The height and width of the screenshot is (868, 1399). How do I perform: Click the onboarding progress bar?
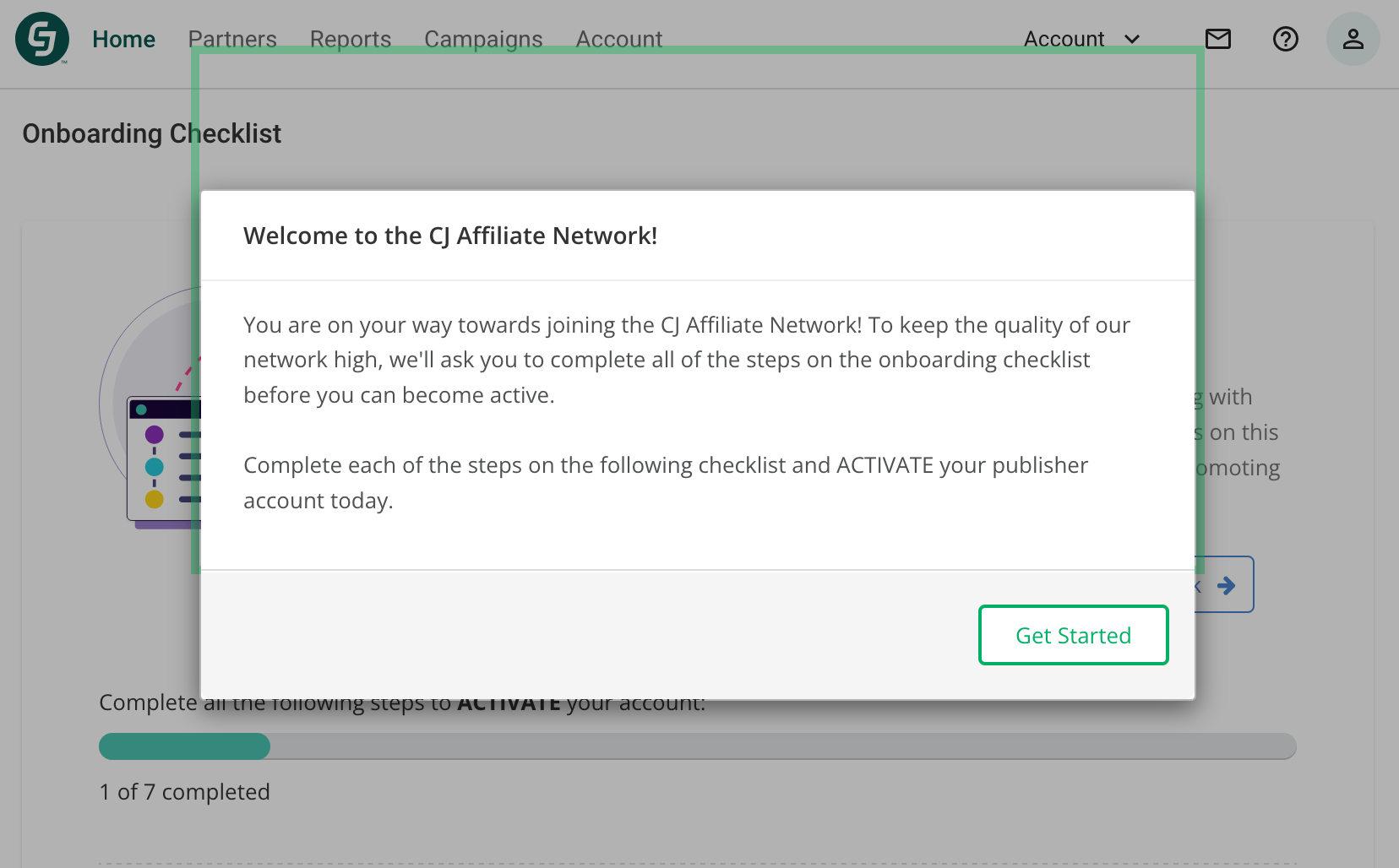coord(698,746)
